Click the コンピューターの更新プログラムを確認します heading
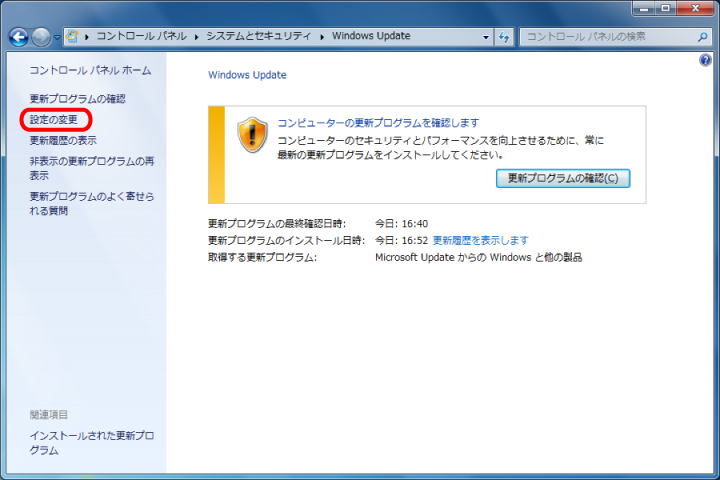 point(378,123)
